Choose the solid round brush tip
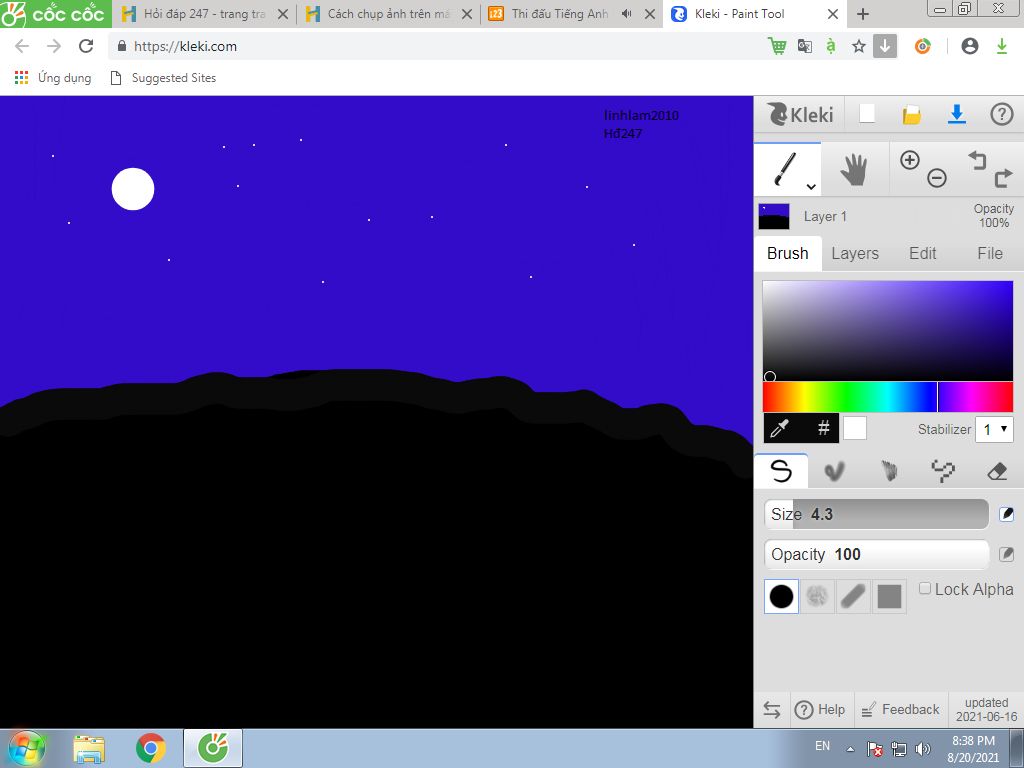 [x=781, y=596]
